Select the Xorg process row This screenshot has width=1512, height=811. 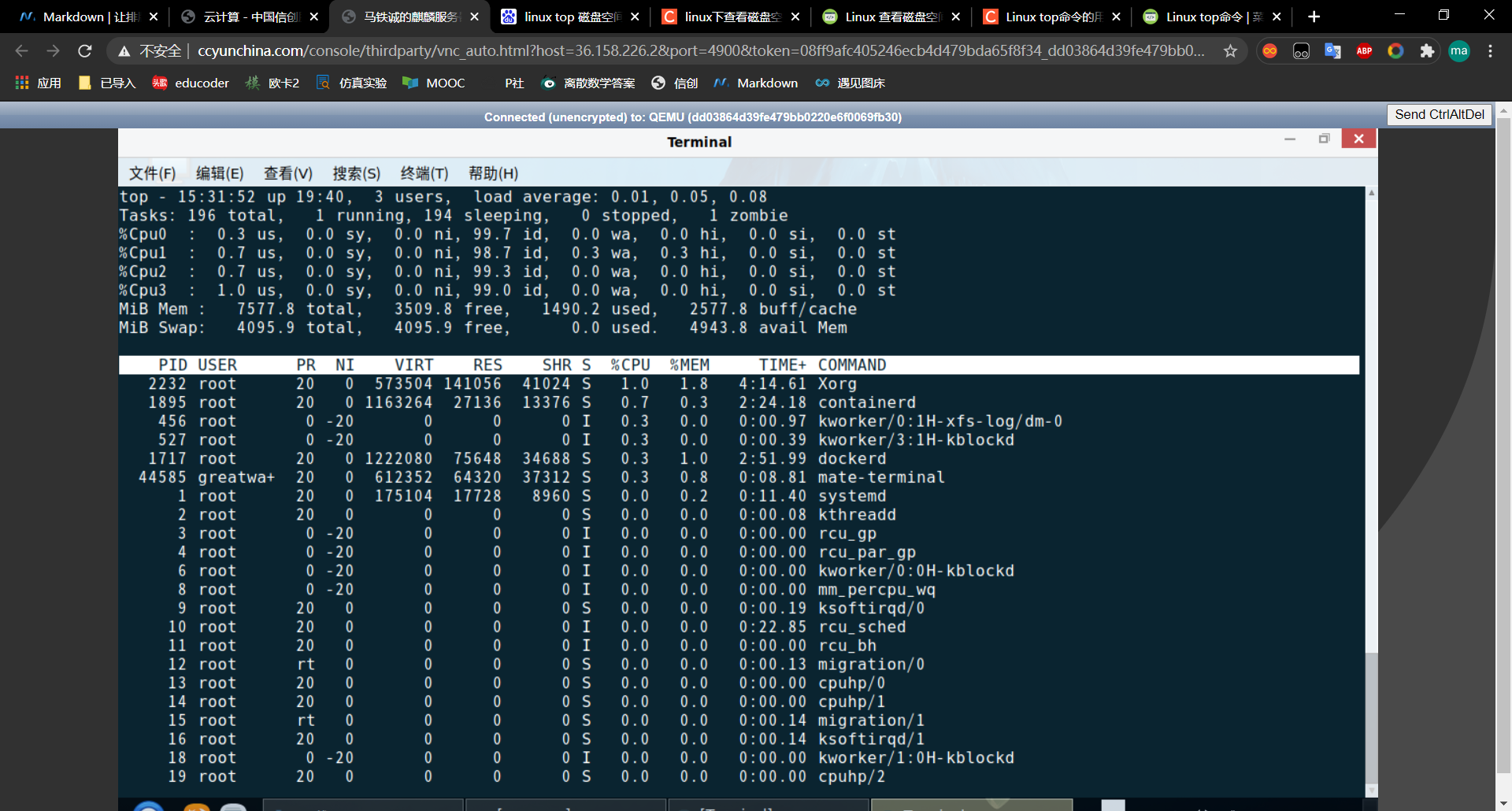click(739, 383)
